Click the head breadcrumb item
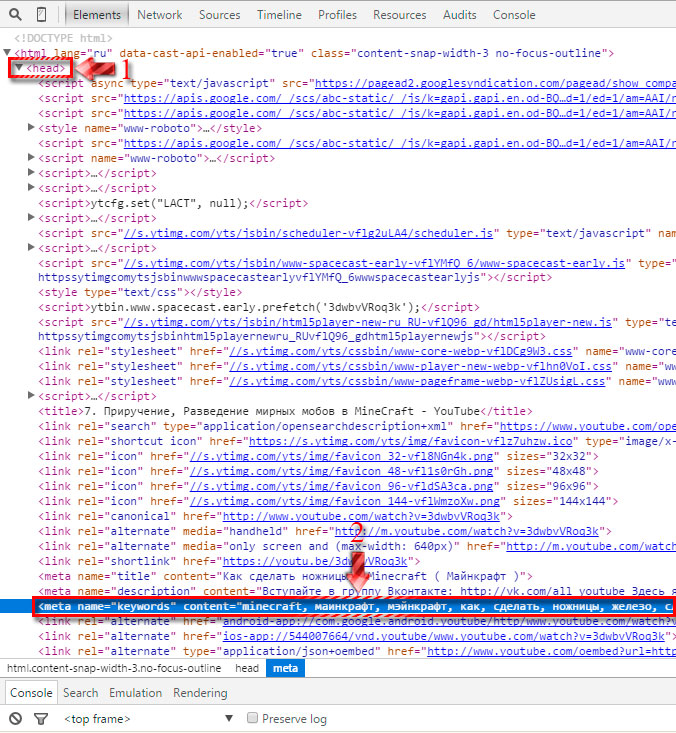Image resolution: width=676 pixels, height=733 pixels. 247,668
